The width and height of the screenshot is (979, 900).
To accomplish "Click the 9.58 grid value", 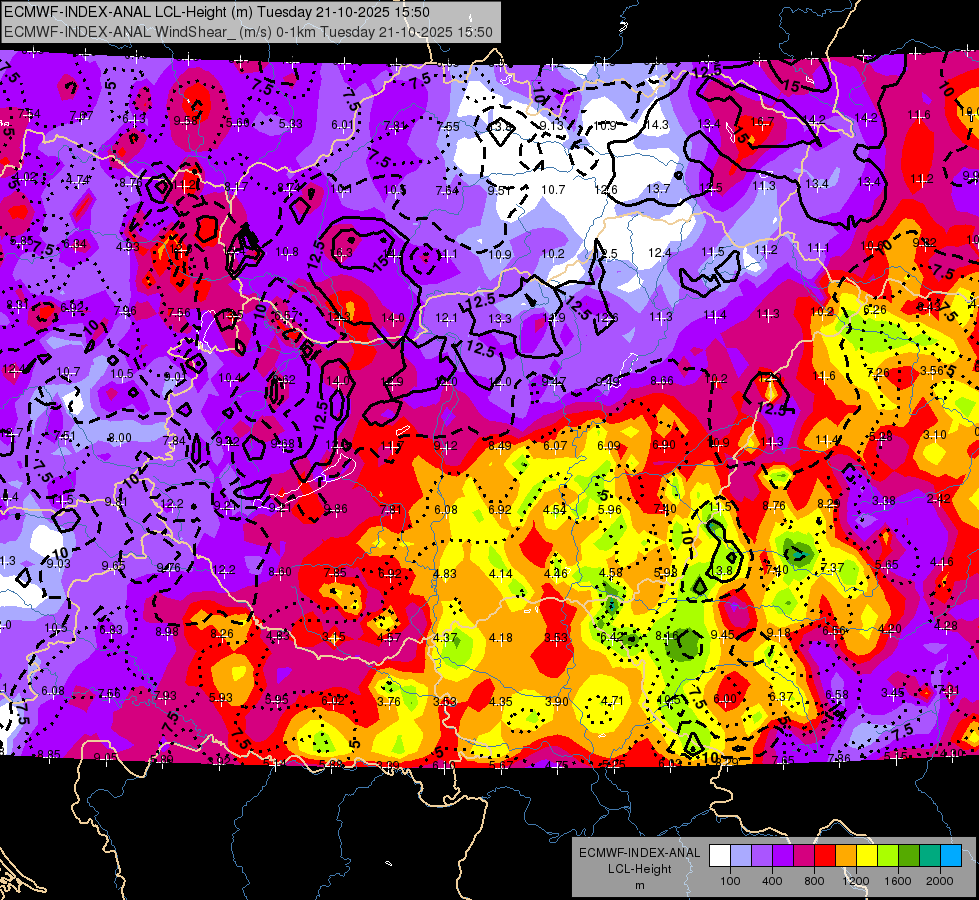I will coord(185,121).
